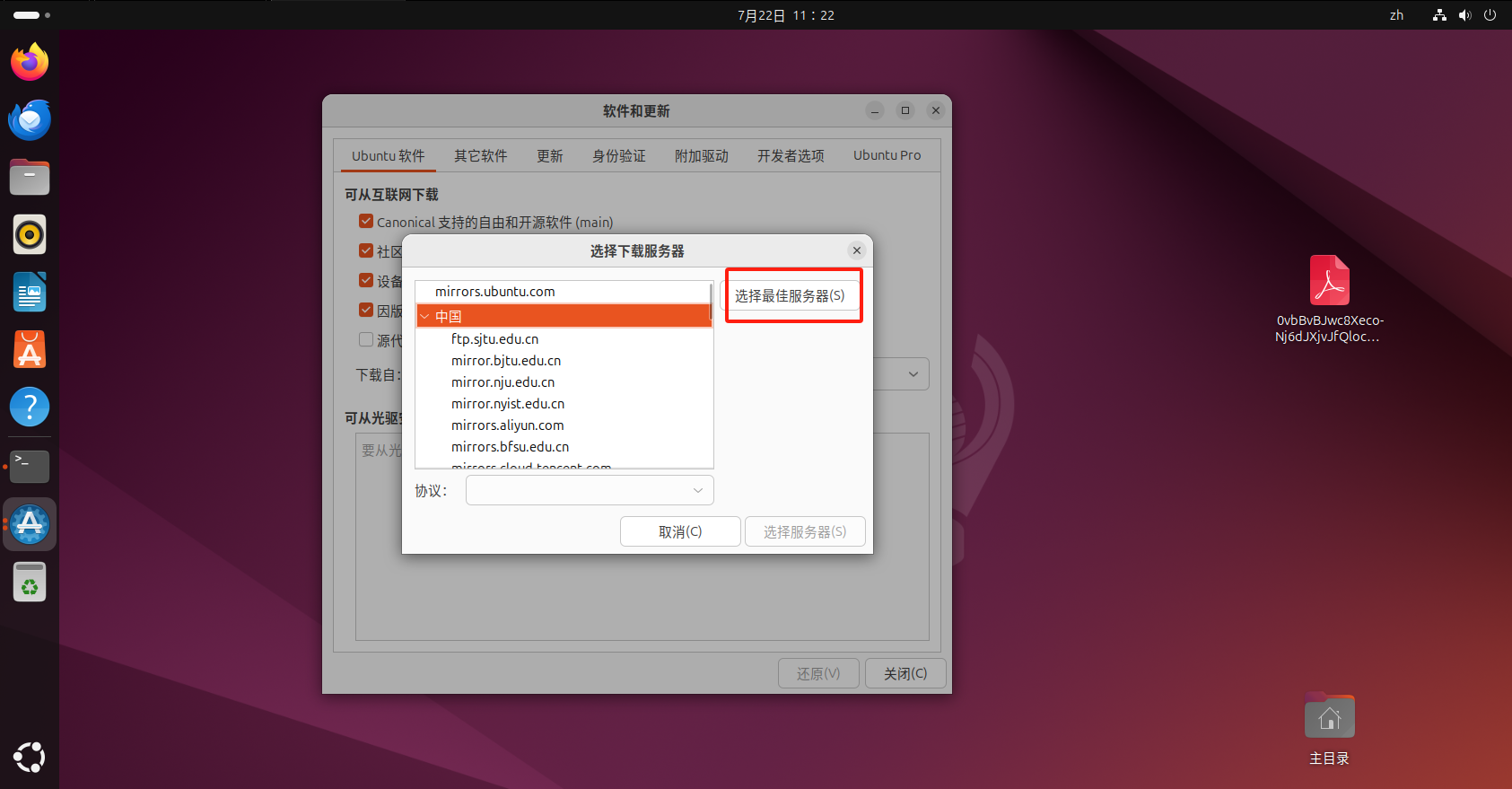Click the 选择服务器(S) button
The height and width of the screenshot is (789, 1512).
[805, 531]
